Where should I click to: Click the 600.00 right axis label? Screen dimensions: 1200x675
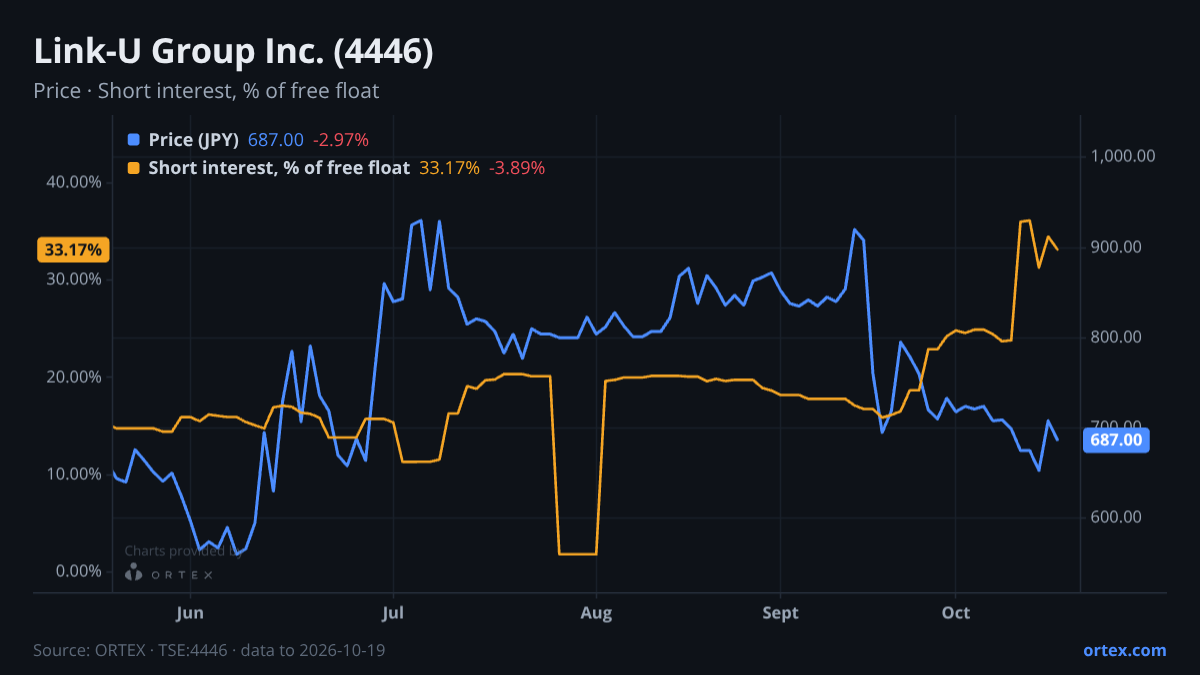coord(1116,517)
